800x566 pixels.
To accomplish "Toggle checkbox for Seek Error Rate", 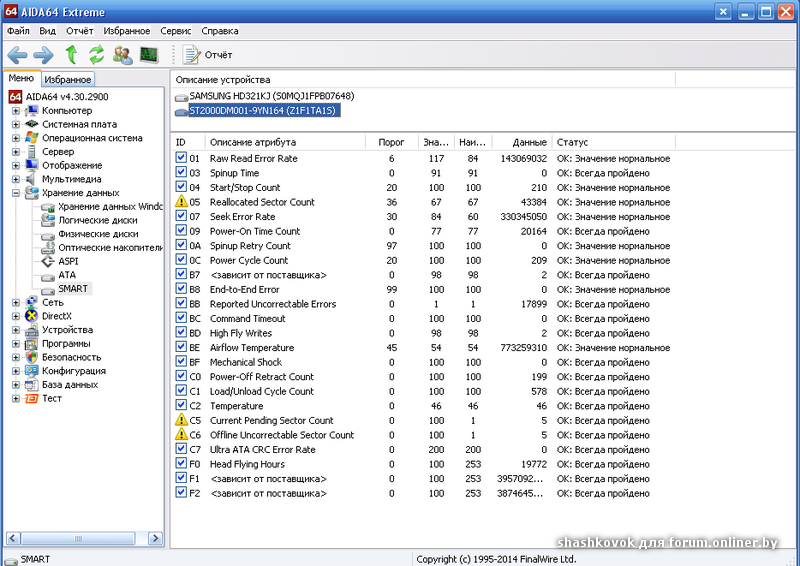I will coord(181,216).
